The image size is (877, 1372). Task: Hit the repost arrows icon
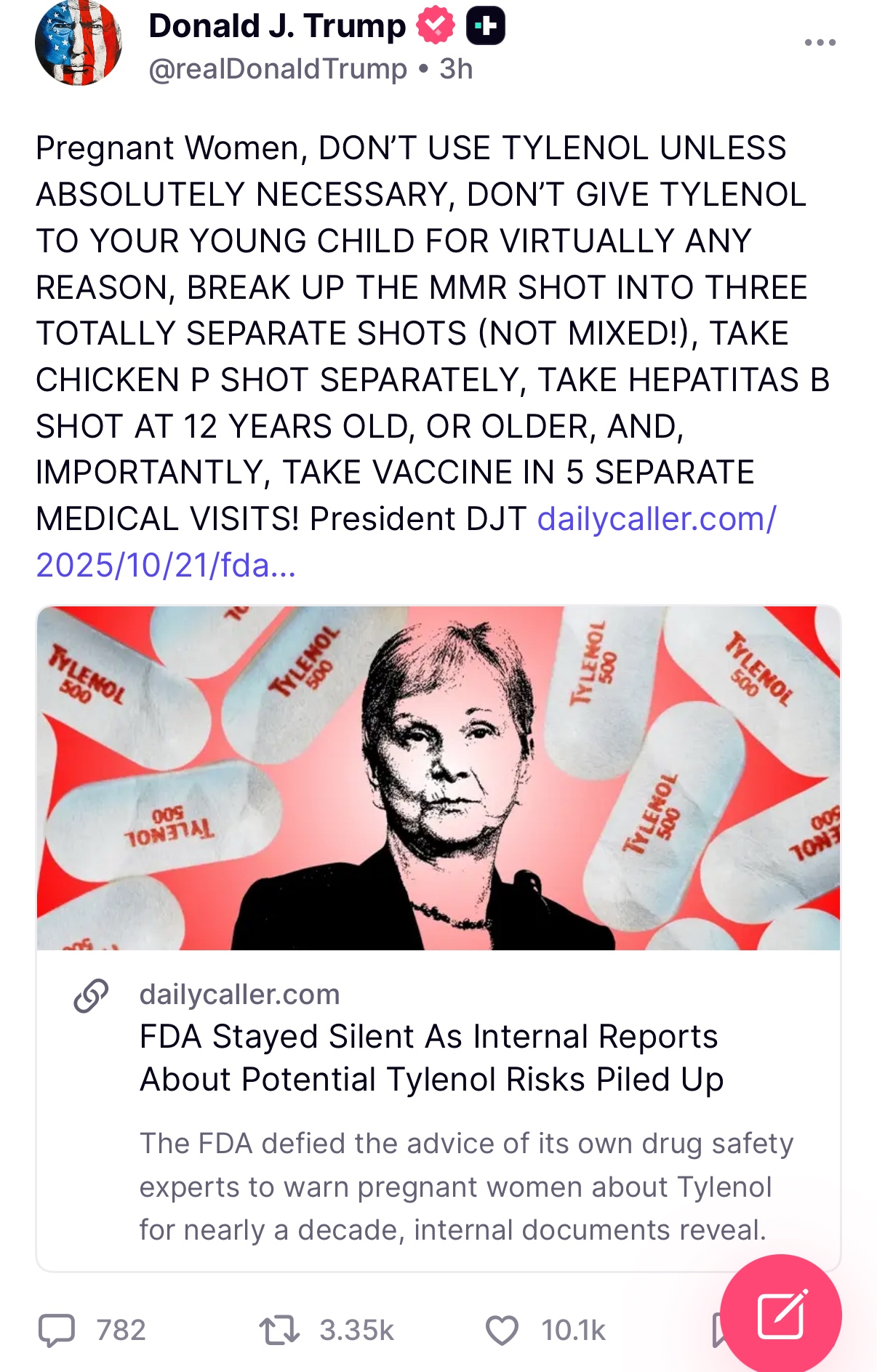(279, 1331)
